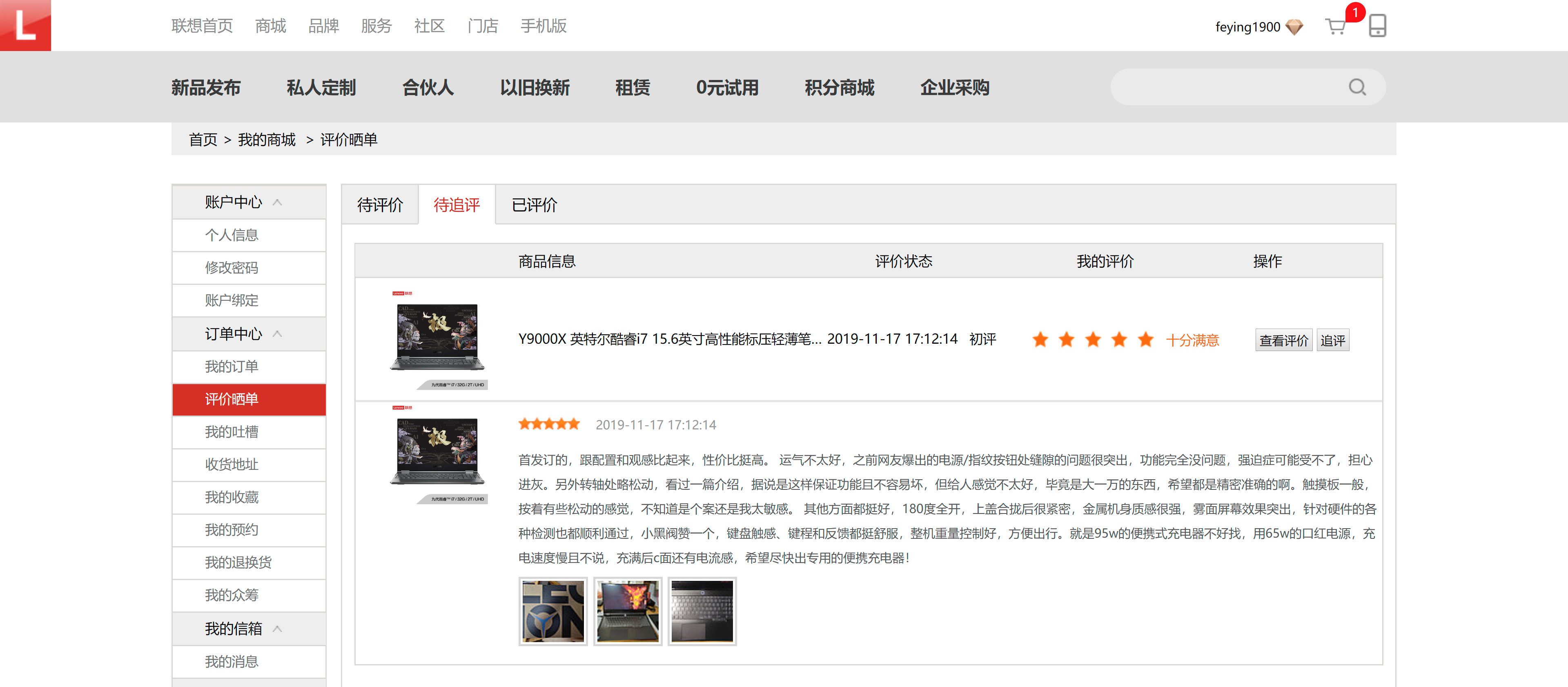Click the cart badge showing 1
The width and height of the screenshot is (1568, 687).
(x=1354, y=12)
